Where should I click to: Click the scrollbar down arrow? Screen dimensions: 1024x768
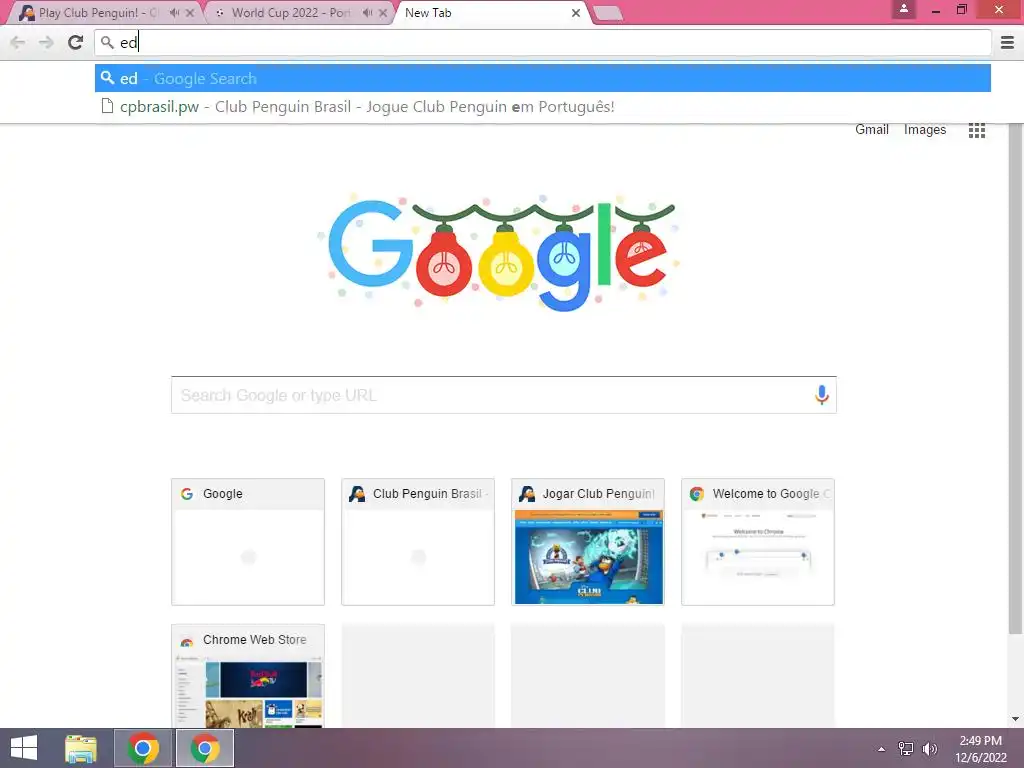point(1015,719)
